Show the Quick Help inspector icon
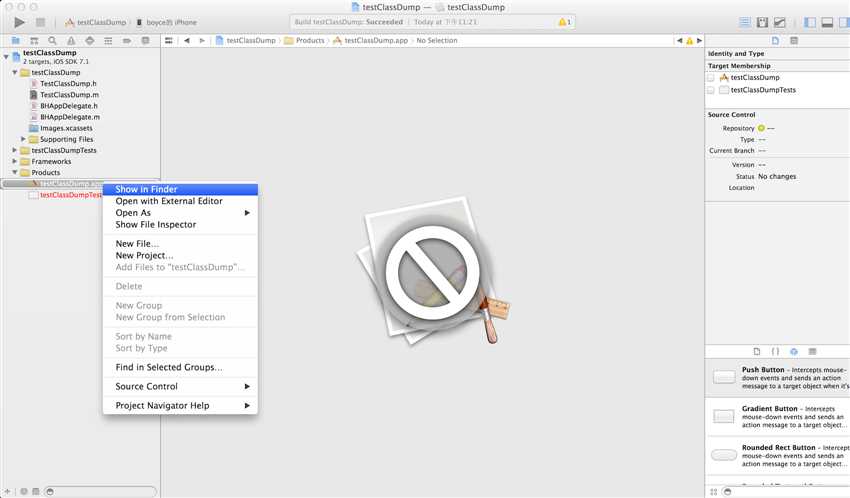The height and width of the screenshot is (498, 850). [794, 41]
